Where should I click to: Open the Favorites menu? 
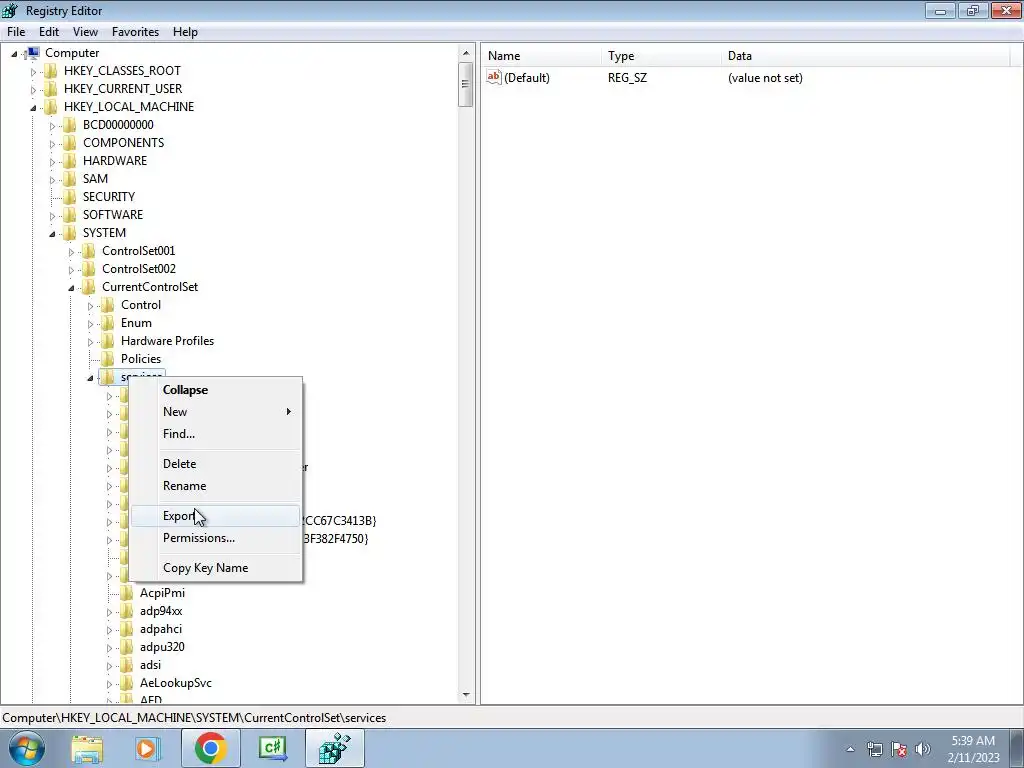[135, 32]
